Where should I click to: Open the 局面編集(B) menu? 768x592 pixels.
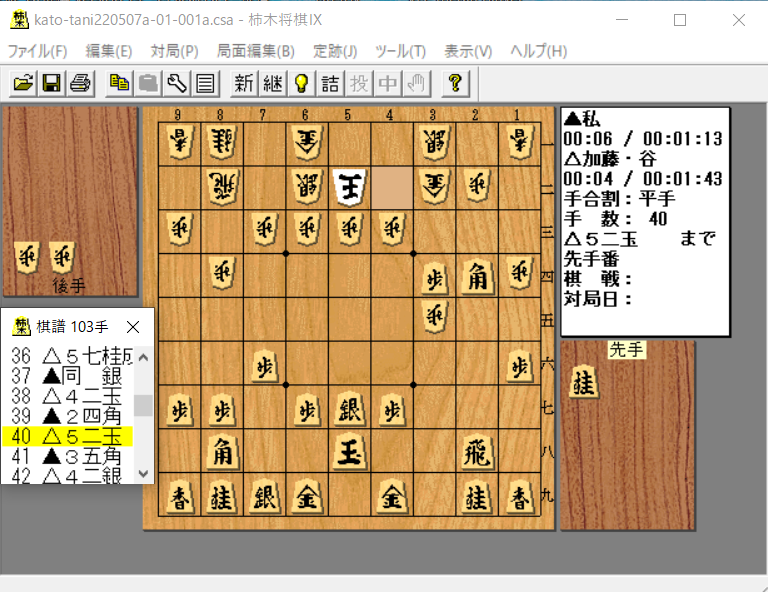click(x=256, y=51)
